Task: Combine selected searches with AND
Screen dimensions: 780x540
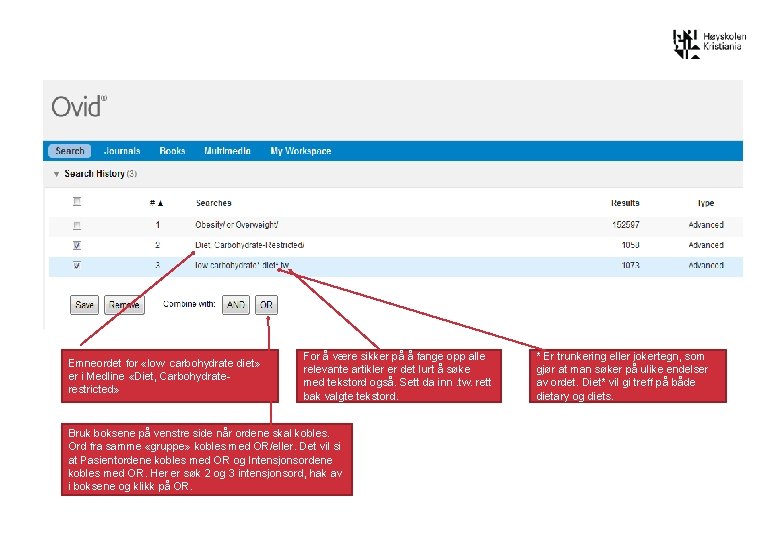Action: (x=236, y=305)
